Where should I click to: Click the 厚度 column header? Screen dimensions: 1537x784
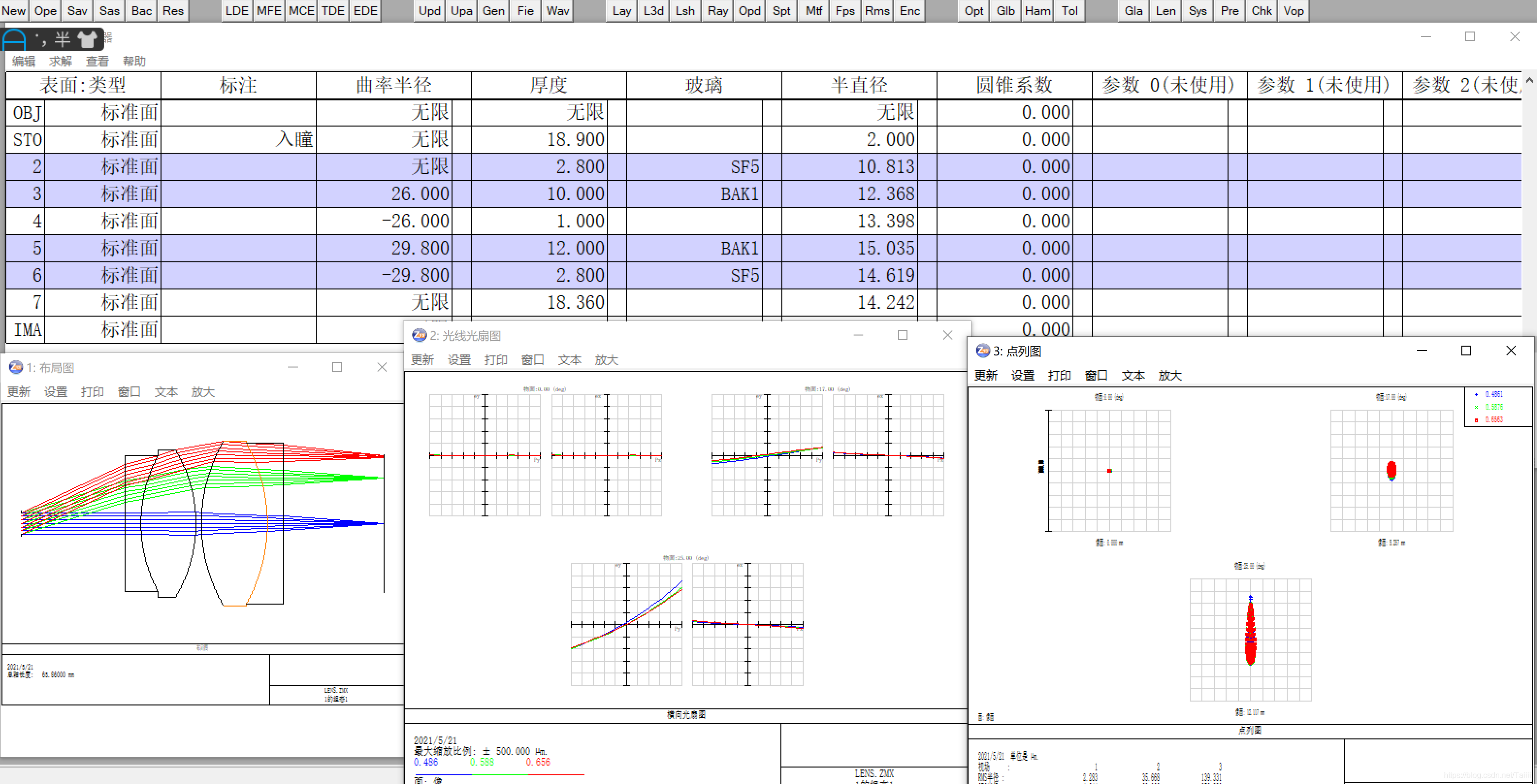[548, 85]
